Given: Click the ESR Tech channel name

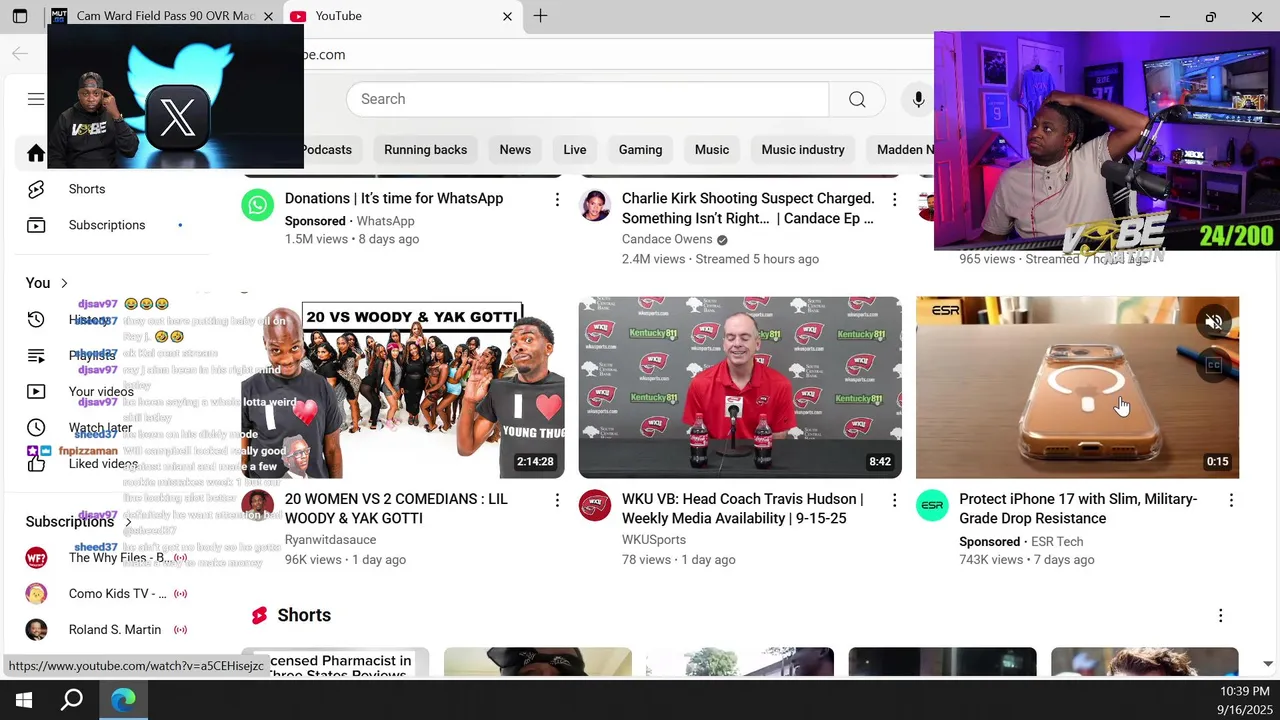Looking at the screenshot, I should pos(1057,542).
